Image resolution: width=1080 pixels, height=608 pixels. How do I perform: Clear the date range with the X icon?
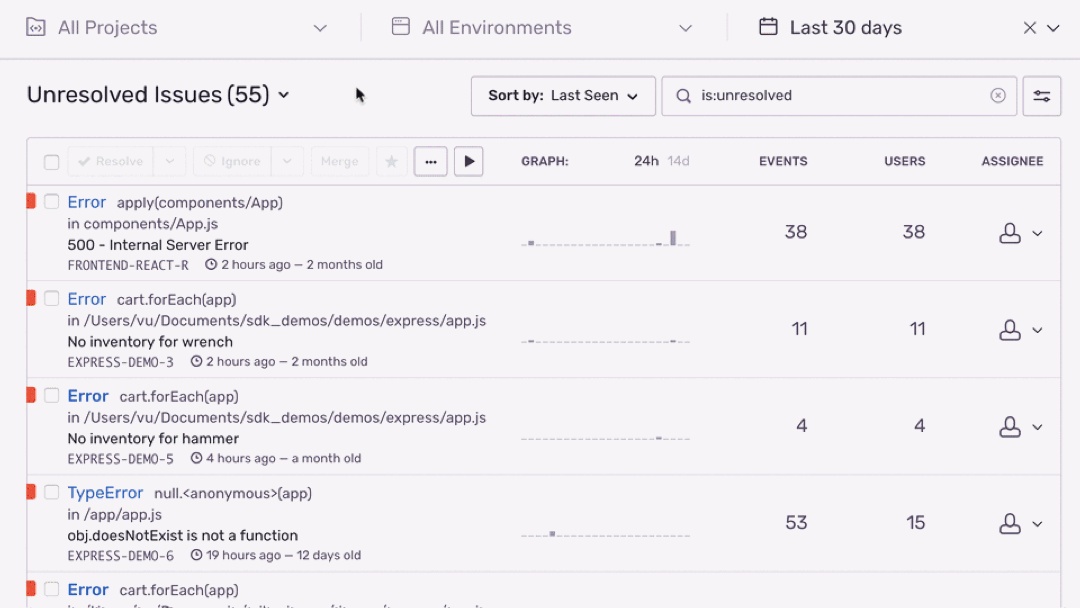[x=1030, y=28]
